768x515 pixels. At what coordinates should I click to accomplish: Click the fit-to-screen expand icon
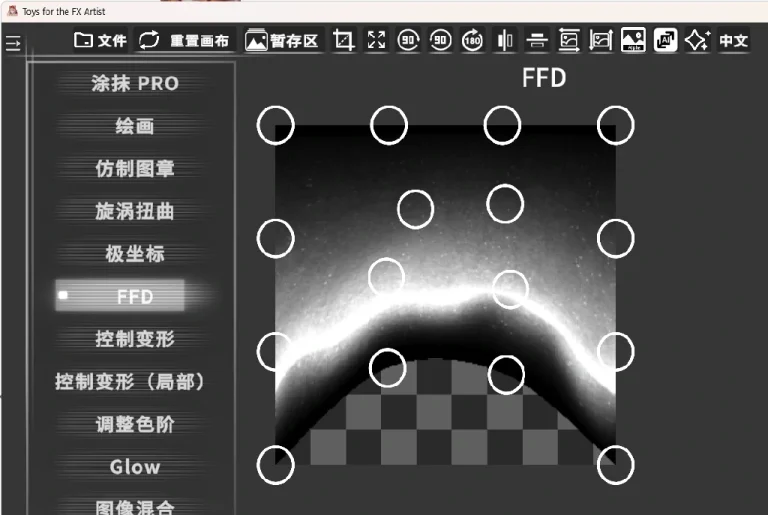pos(377,41)
